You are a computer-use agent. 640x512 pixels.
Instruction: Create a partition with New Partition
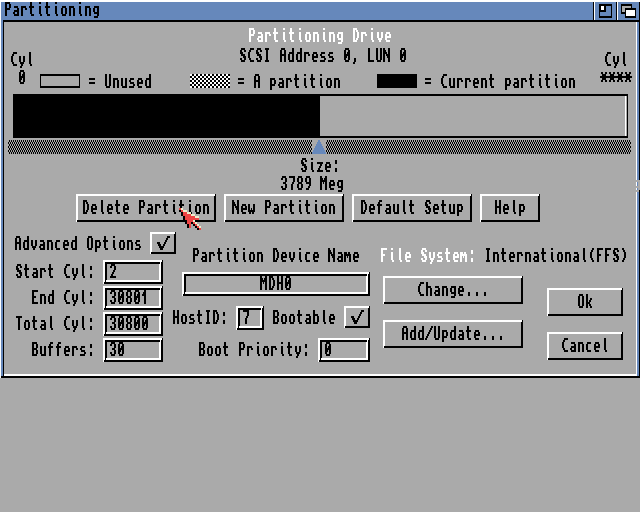tap(283, 208)
